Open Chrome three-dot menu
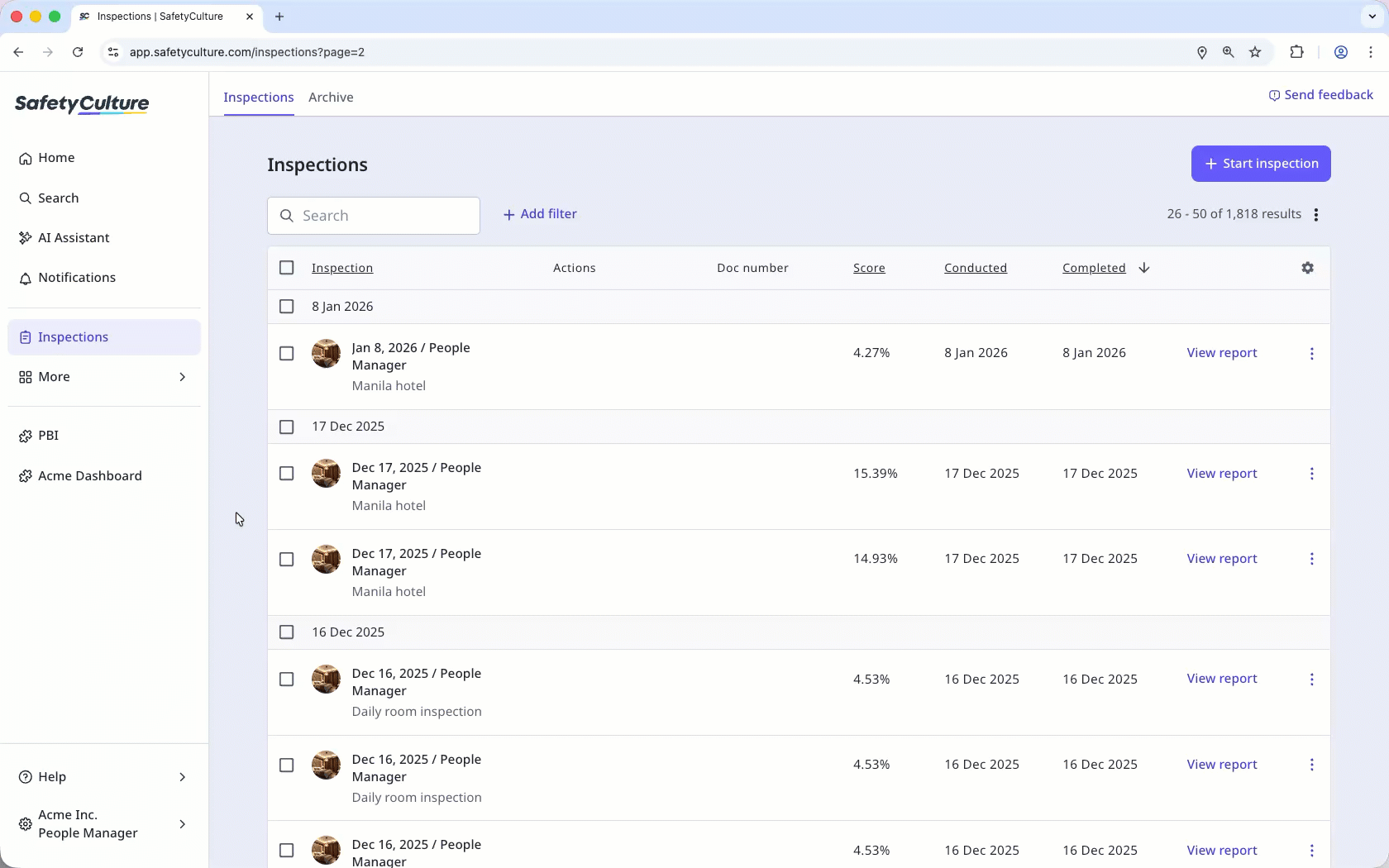1389x868 pixels. click(x=1371, y=52)
